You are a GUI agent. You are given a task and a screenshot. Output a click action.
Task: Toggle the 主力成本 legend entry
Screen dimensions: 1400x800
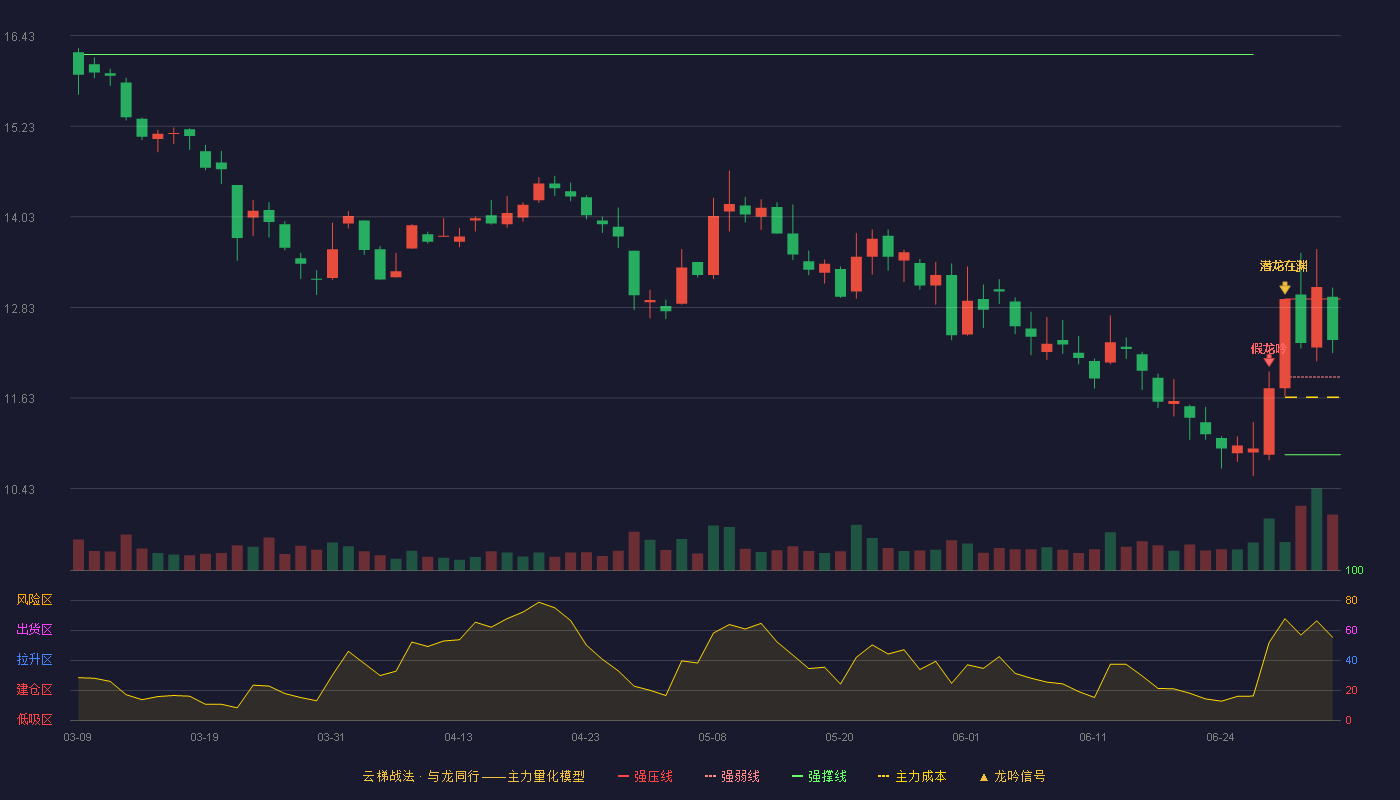pyautogui.click(x=912, y=776)
